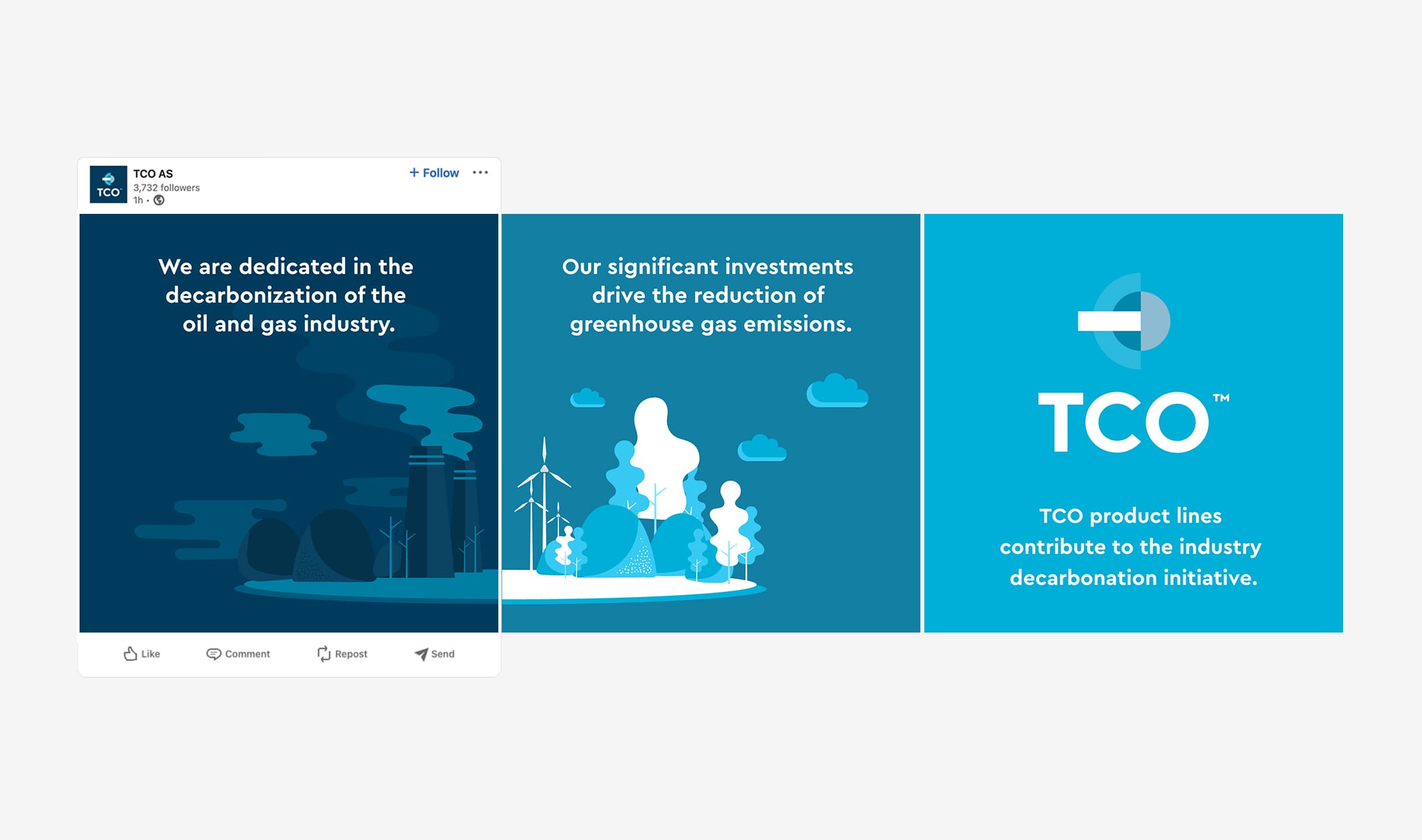Viewport: 1422px width, 840px height.
Task: Repost the TCO AS post
Action: coord(342,654)
